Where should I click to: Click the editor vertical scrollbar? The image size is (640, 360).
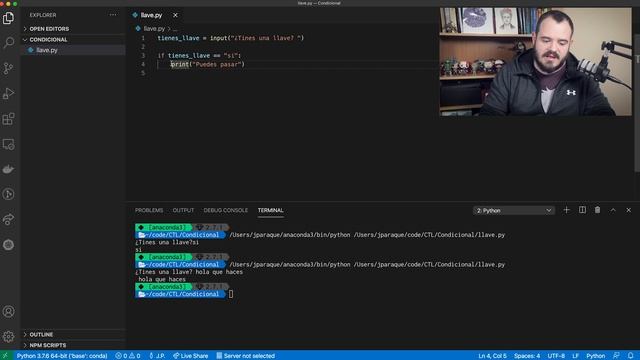click(x=637, y=102)
